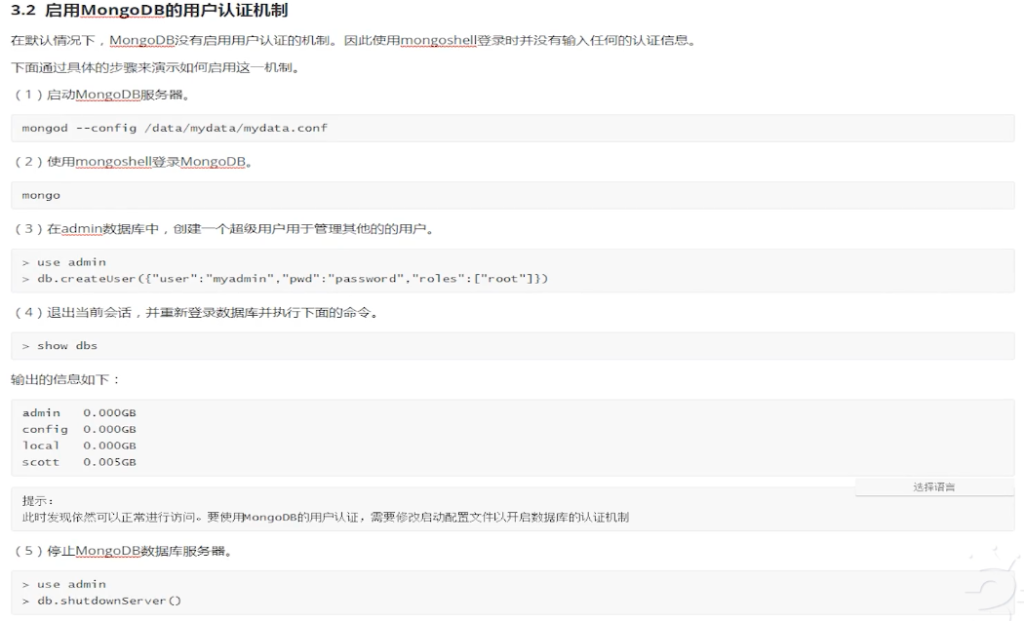Screen dimensions: 1024x621
Task: Click the mongod --config command line
Action: coord(175,128)
